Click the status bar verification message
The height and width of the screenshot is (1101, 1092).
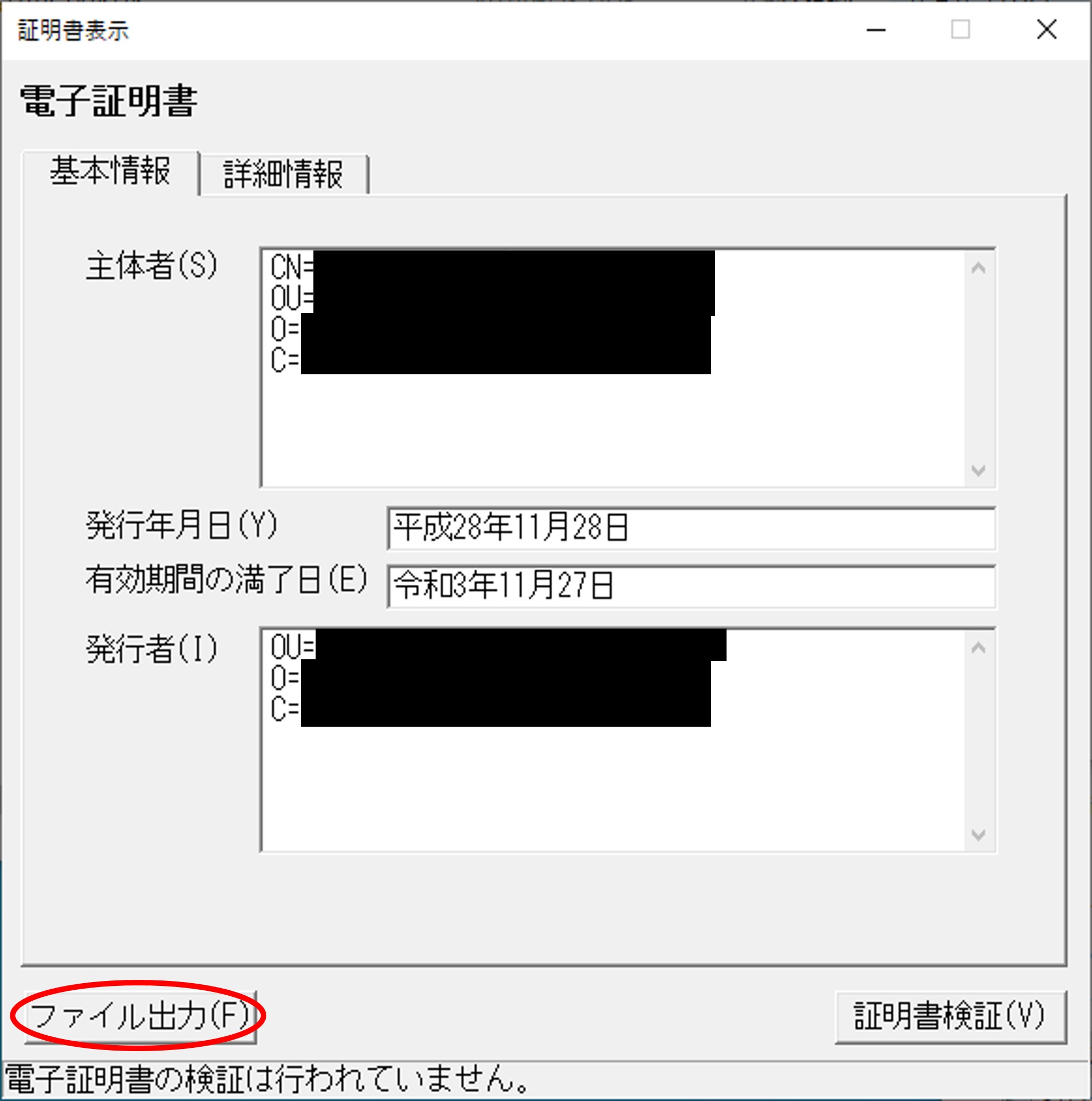point(268,1079)
